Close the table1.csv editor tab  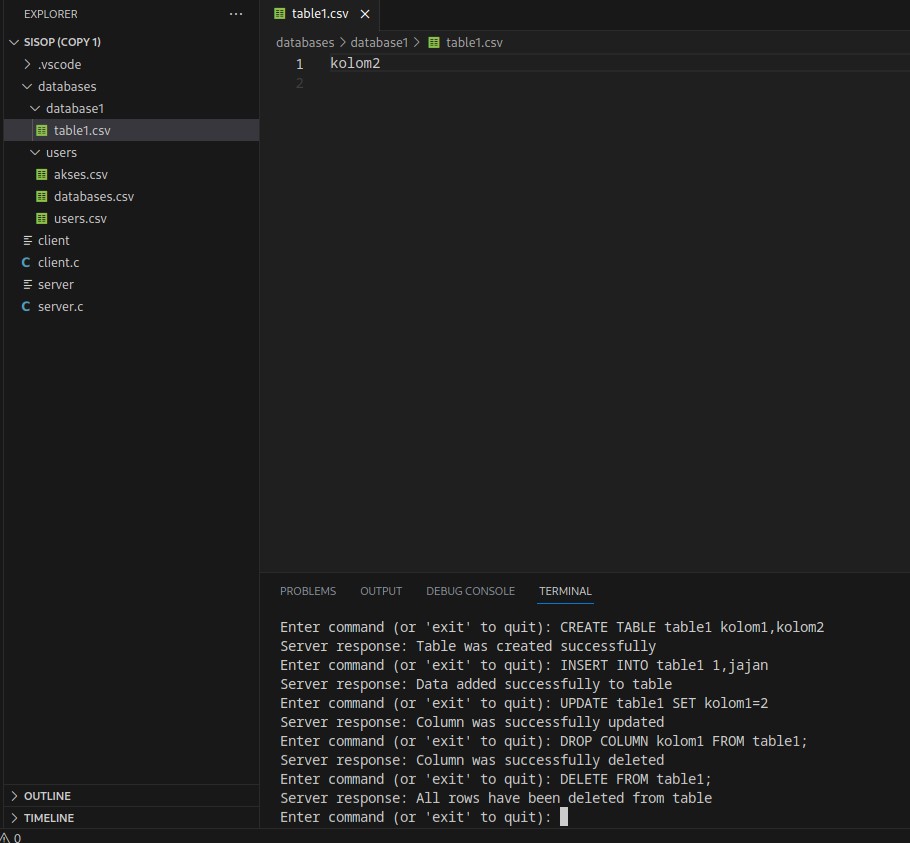365,14
